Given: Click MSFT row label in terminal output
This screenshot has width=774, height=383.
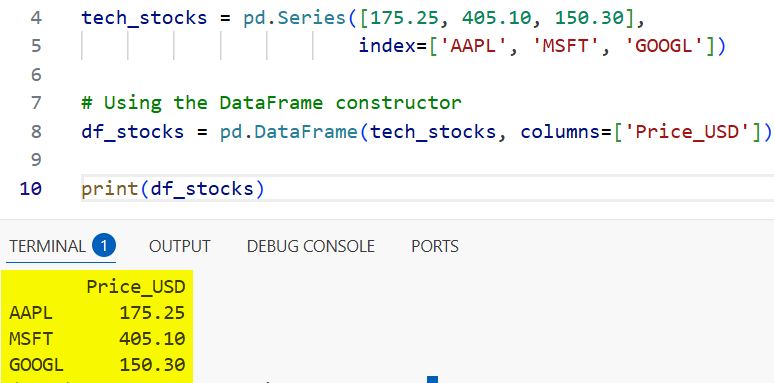Looking at the screenshot, I should pos(31,339).
